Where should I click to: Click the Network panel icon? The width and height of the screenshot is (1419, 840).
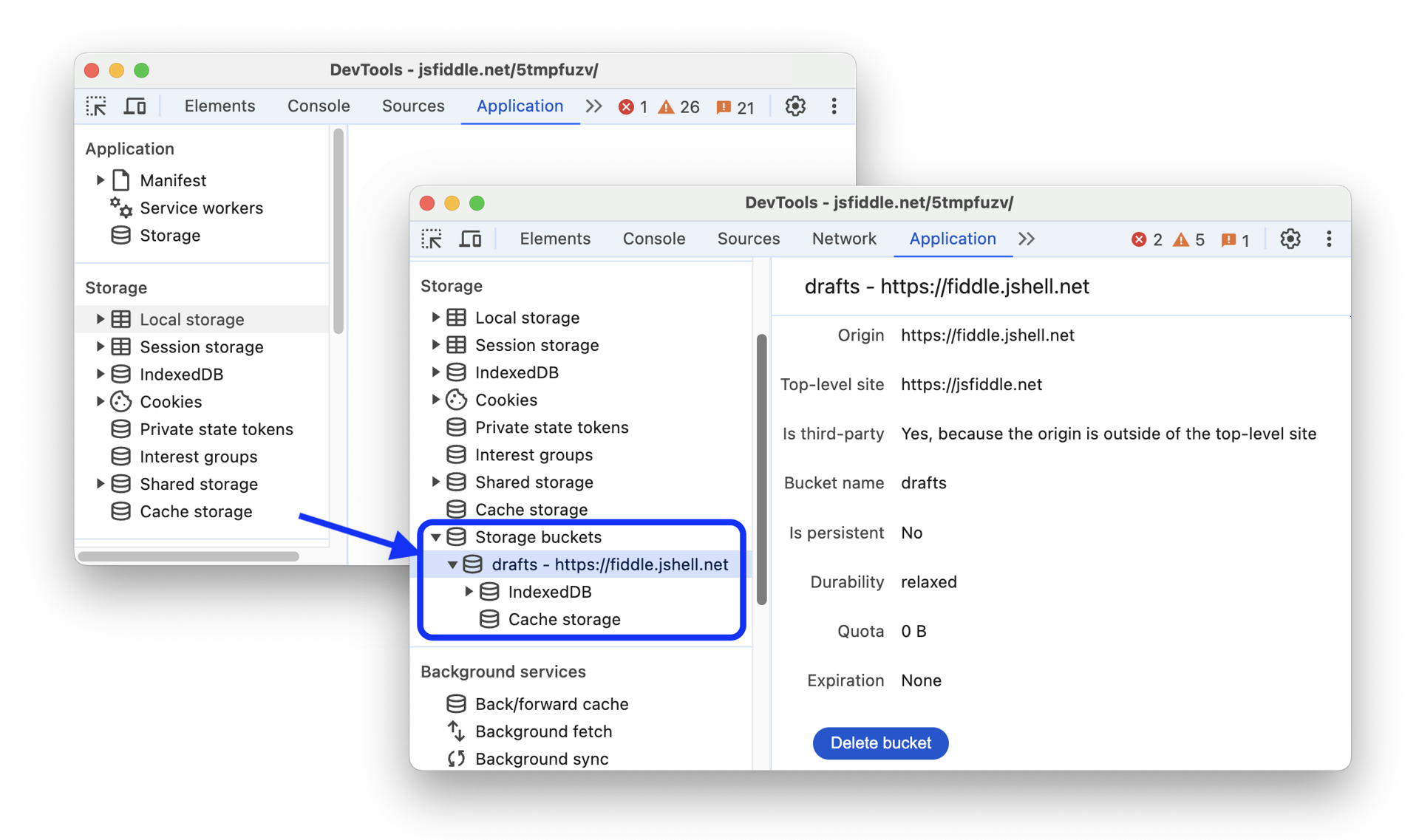[x=844, y=238]
